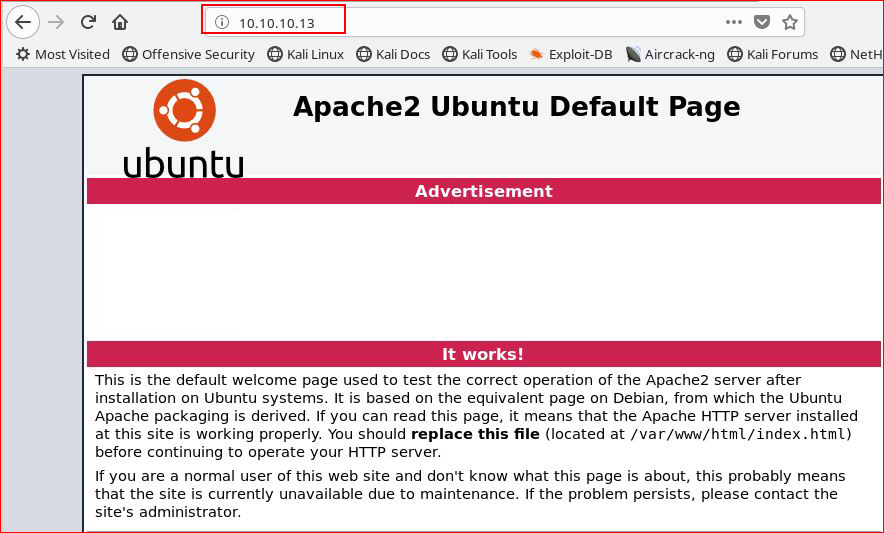Save the page to Pocket
Viewport: 884px width, 533px height.
[x=762, y=23]
